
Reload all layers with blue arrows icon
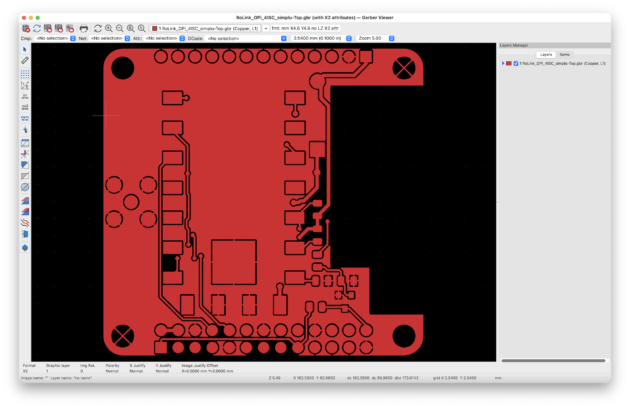point(37,29)
